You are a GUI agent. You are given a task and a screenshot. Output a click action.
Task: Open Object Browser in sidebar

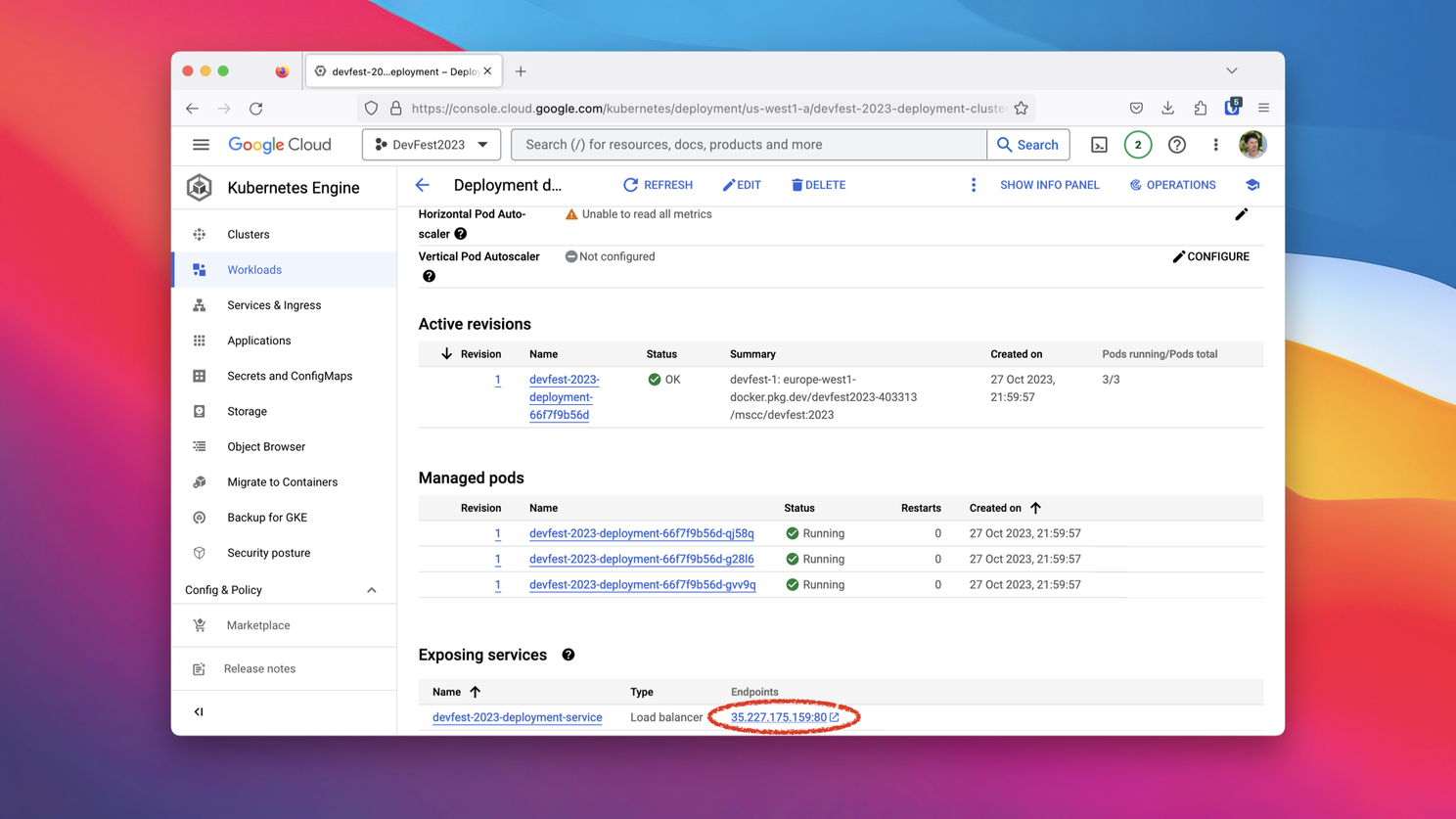click(x=284, y=446)
